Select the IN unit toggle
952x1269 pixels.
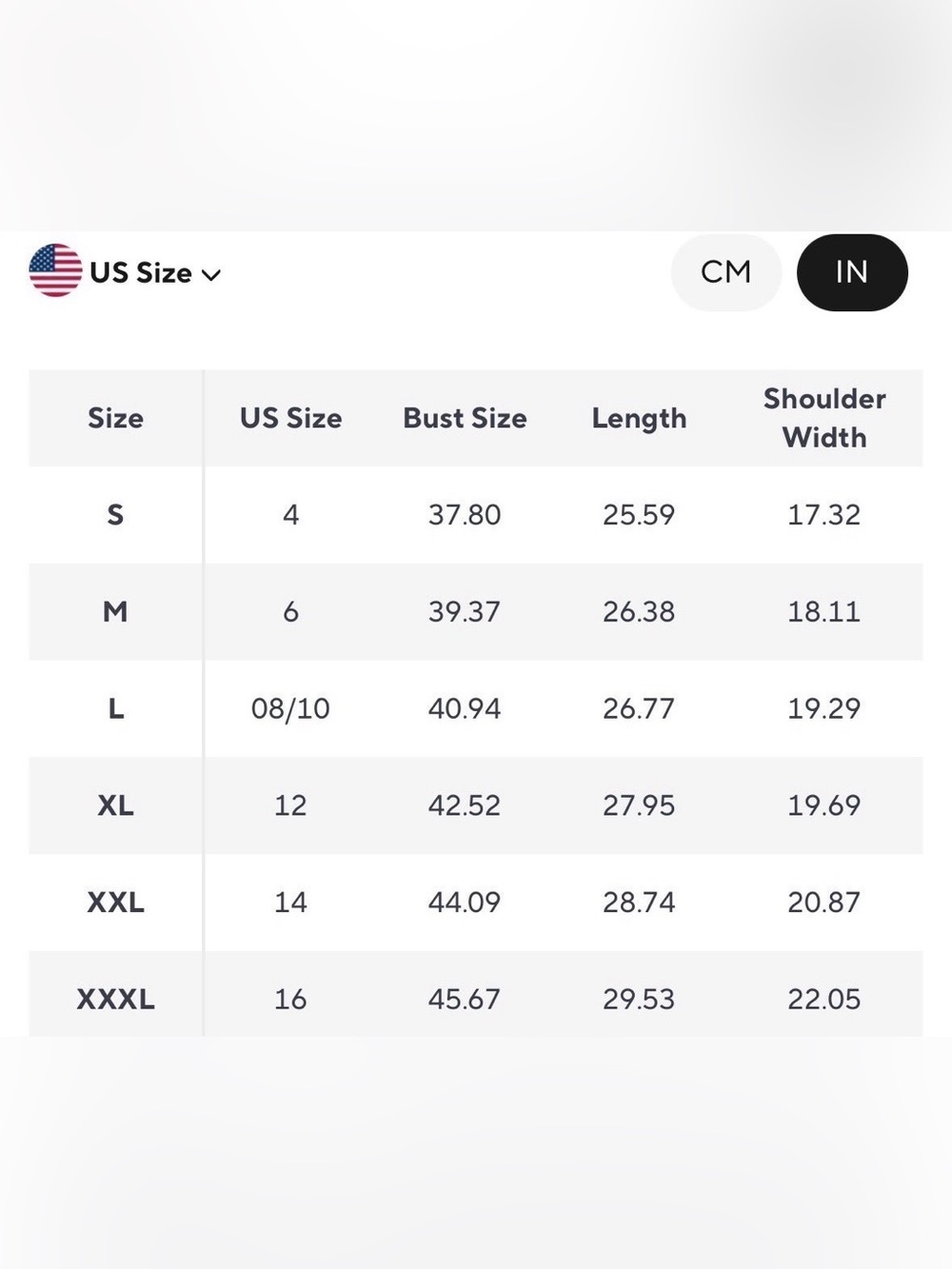click(x=852, y=272)
